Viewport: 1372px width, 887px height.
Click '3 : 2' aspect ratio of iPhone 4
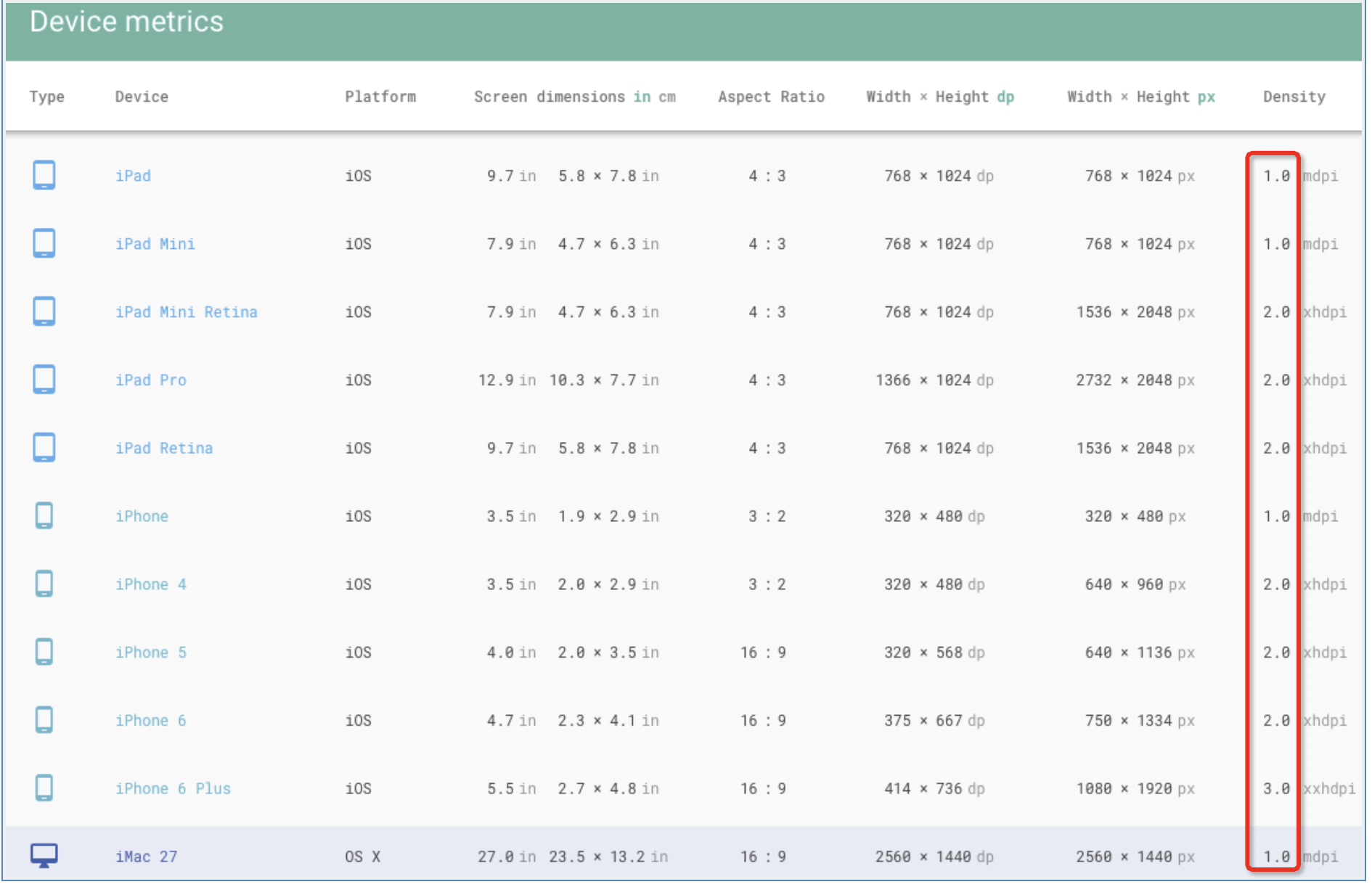click(x=767, y=584)
